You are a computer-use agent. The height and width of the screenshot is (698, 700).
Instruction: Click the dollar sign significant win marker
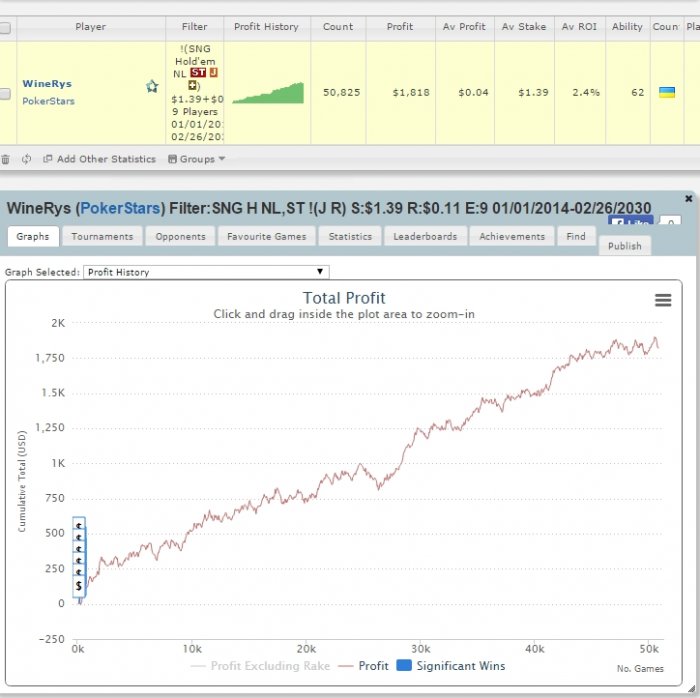(79, 586)
